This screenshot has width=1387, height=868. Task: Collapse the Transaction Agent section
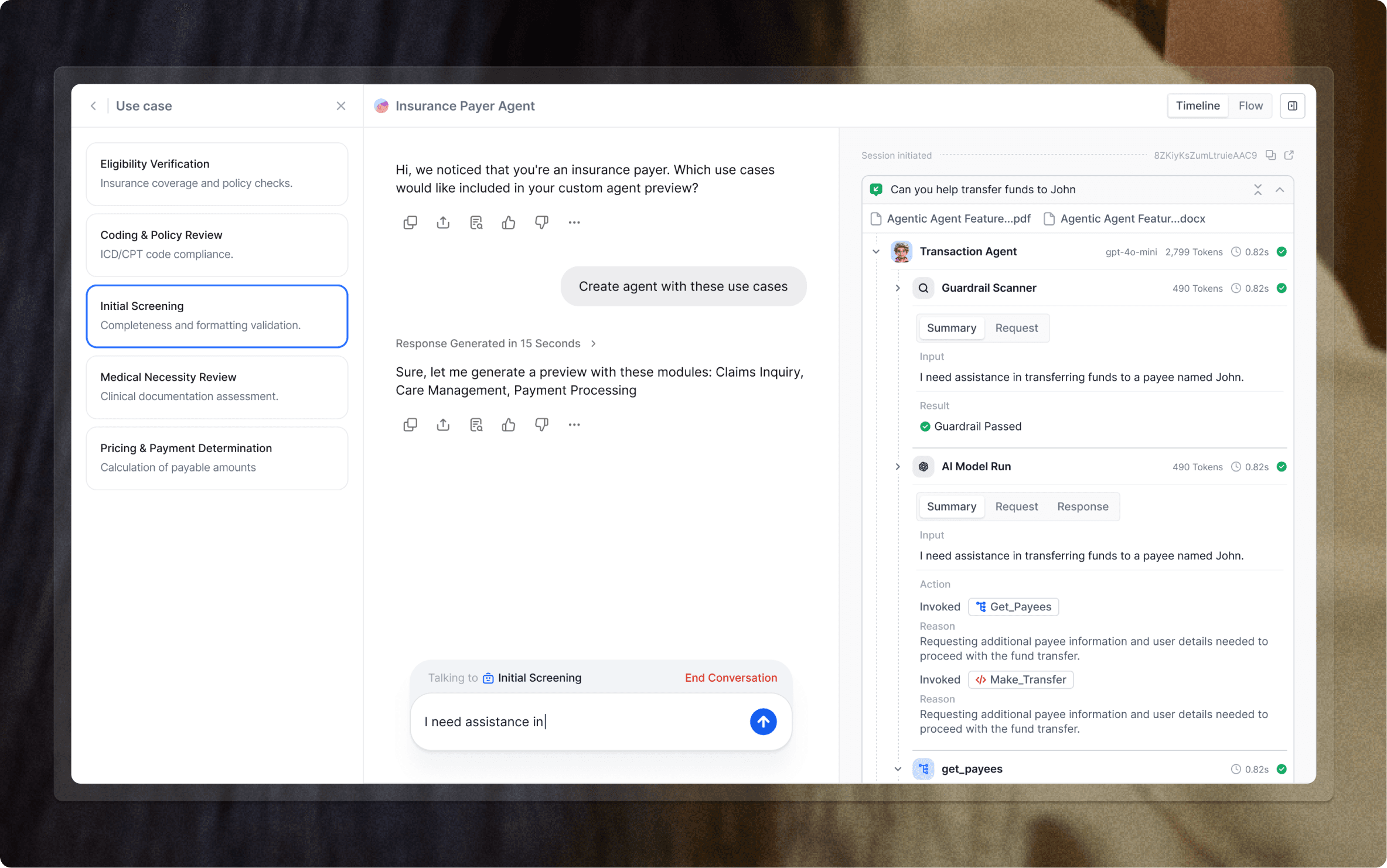(x=875, y=252)
